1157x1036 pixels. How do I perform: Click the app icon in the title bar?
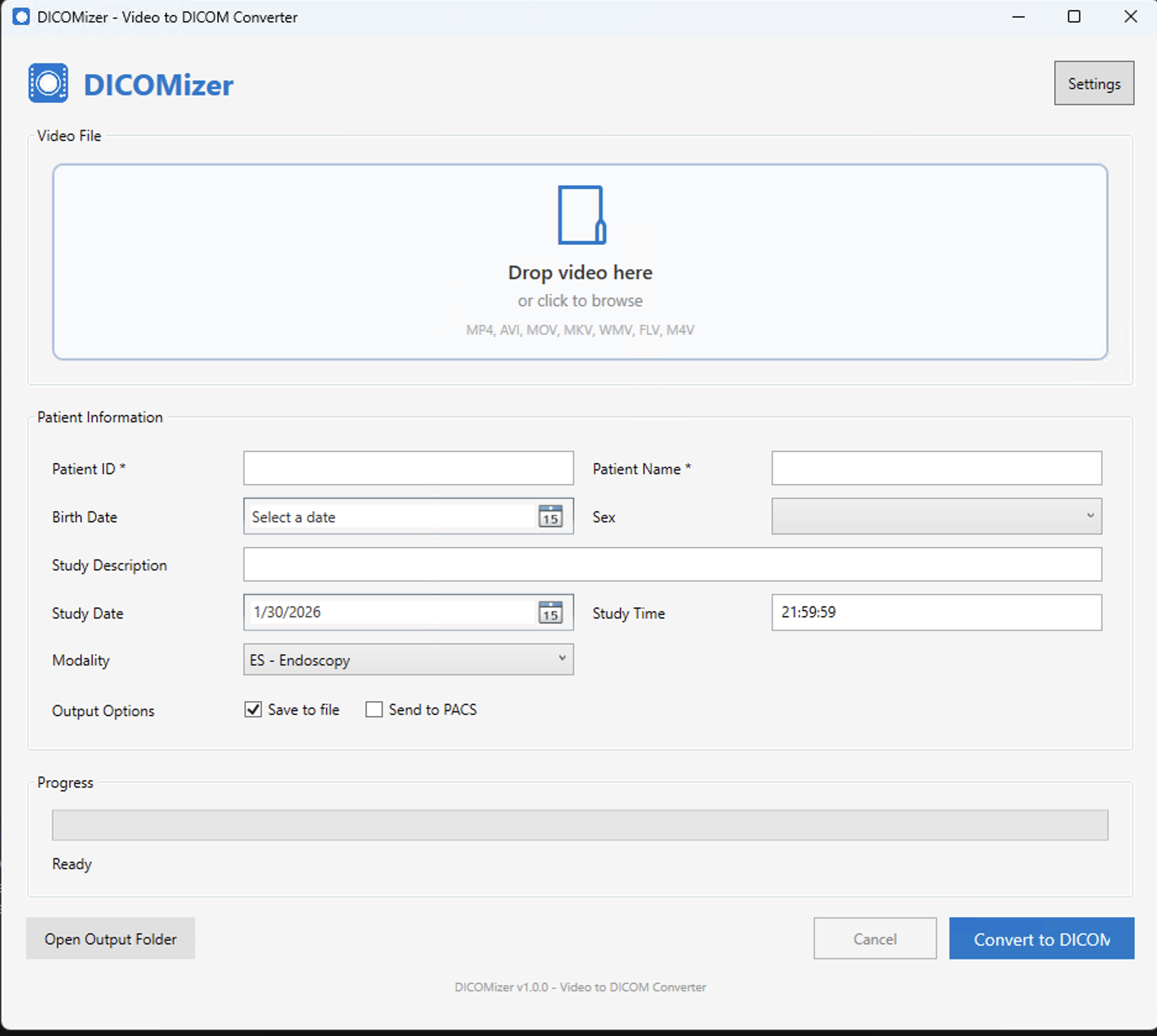(x=22, y=17)
